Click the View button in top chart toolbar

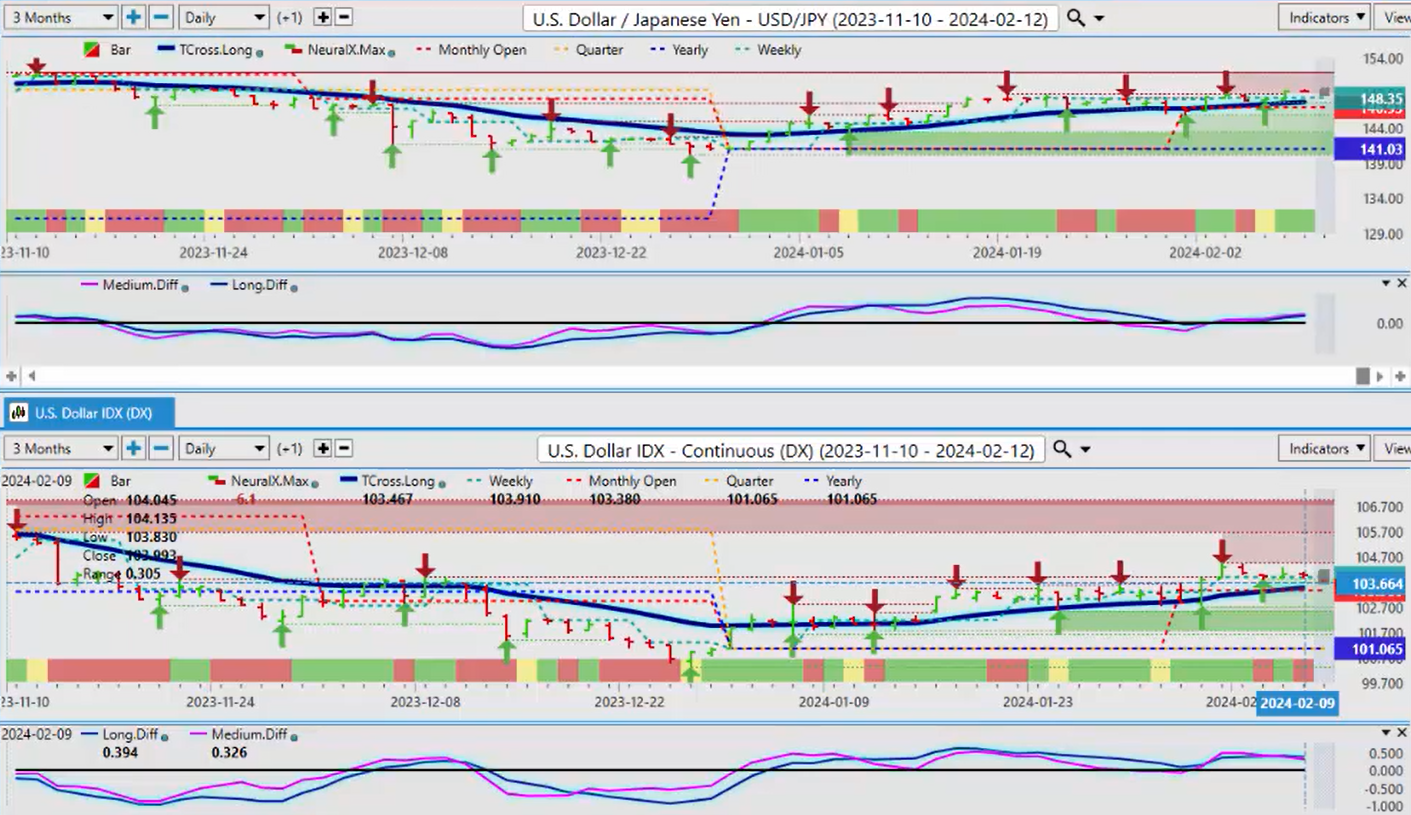tap(1393, 17)
